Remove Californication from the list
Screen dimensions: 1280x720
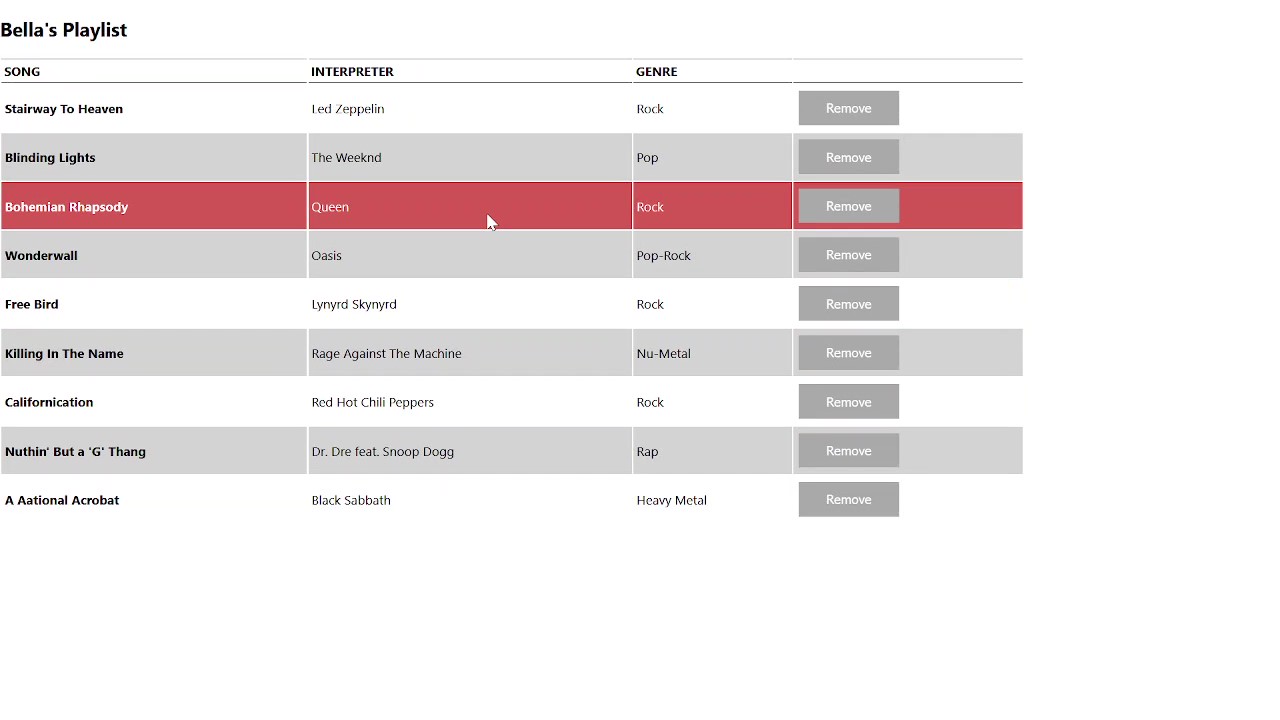coord(848,402)
